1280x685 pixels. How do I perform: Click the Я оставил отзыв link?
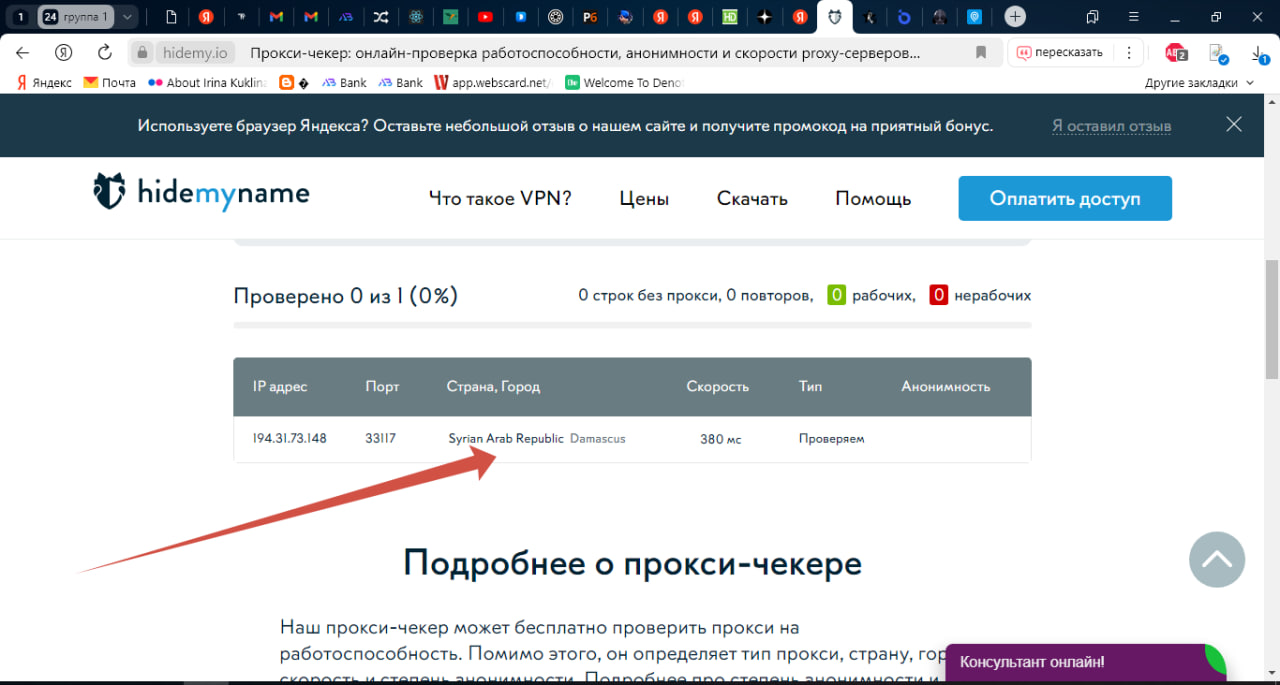pos(1111,126)
